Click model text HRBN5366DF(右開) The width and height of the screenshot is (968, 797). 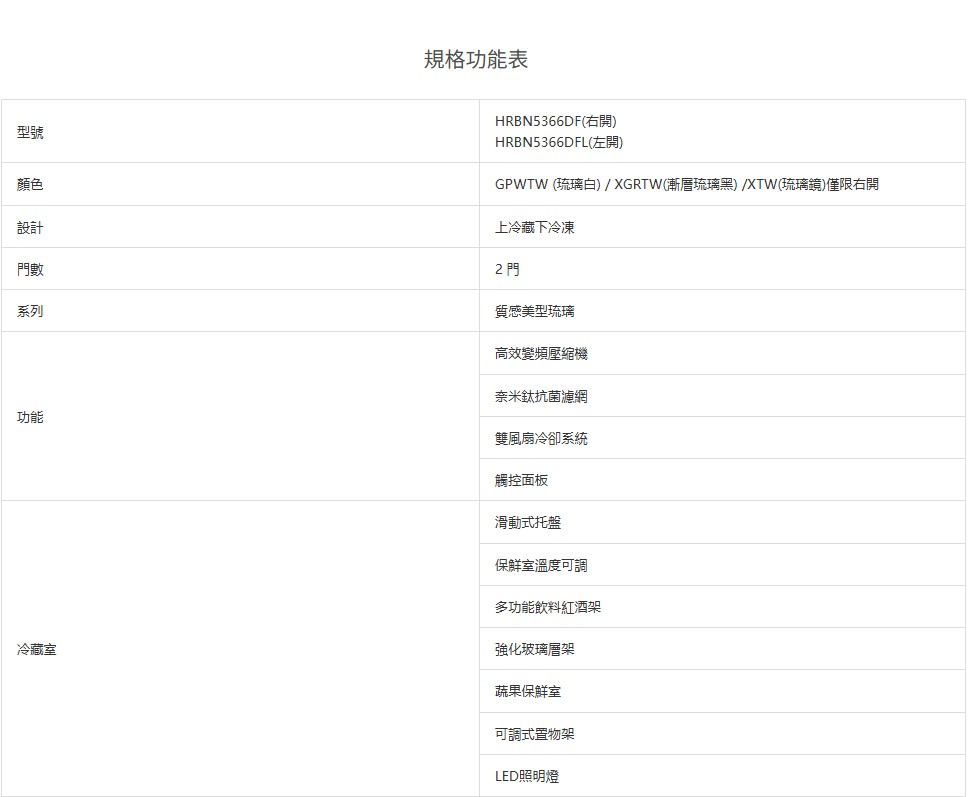[549, 121]
